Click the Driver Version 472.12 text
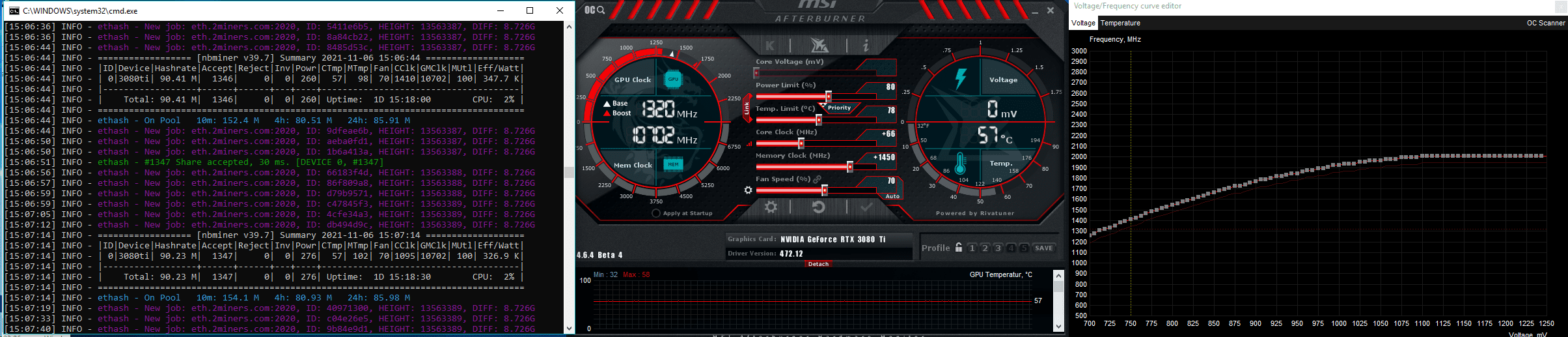Viewport: 1568px width, 337px height. tap(791, 254)
